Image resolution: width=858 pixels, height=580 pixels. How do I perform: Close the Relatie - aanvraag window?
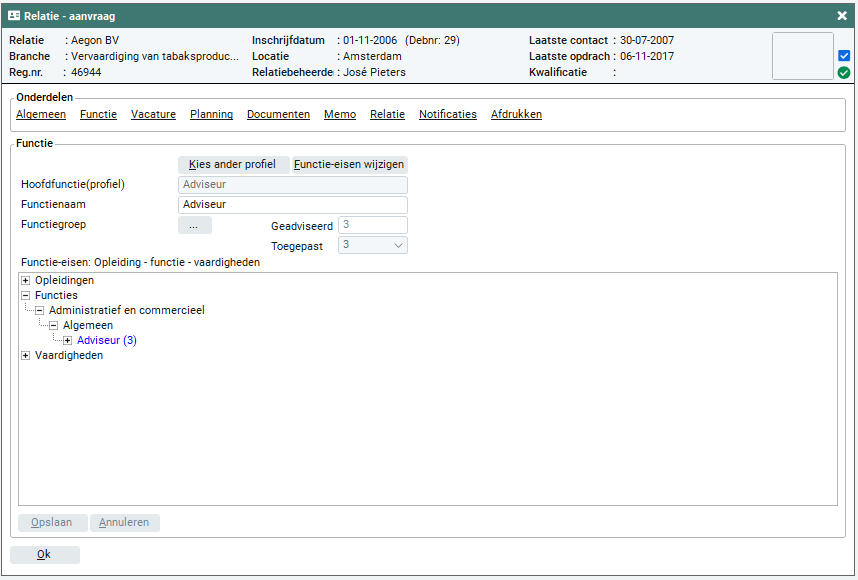click(x=842, y=16)
